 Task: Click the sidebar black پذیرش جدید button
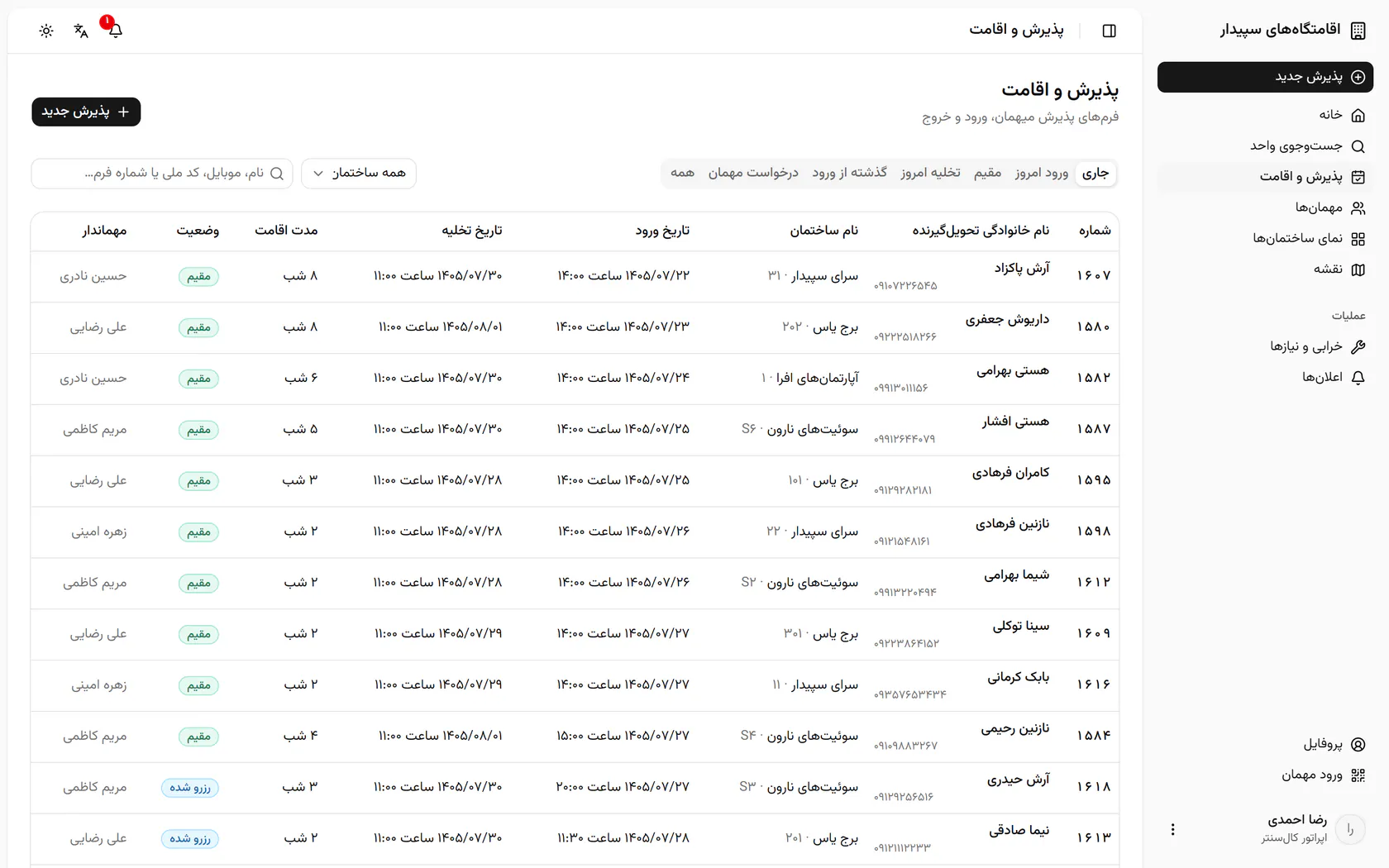(x=1265, y=77)
